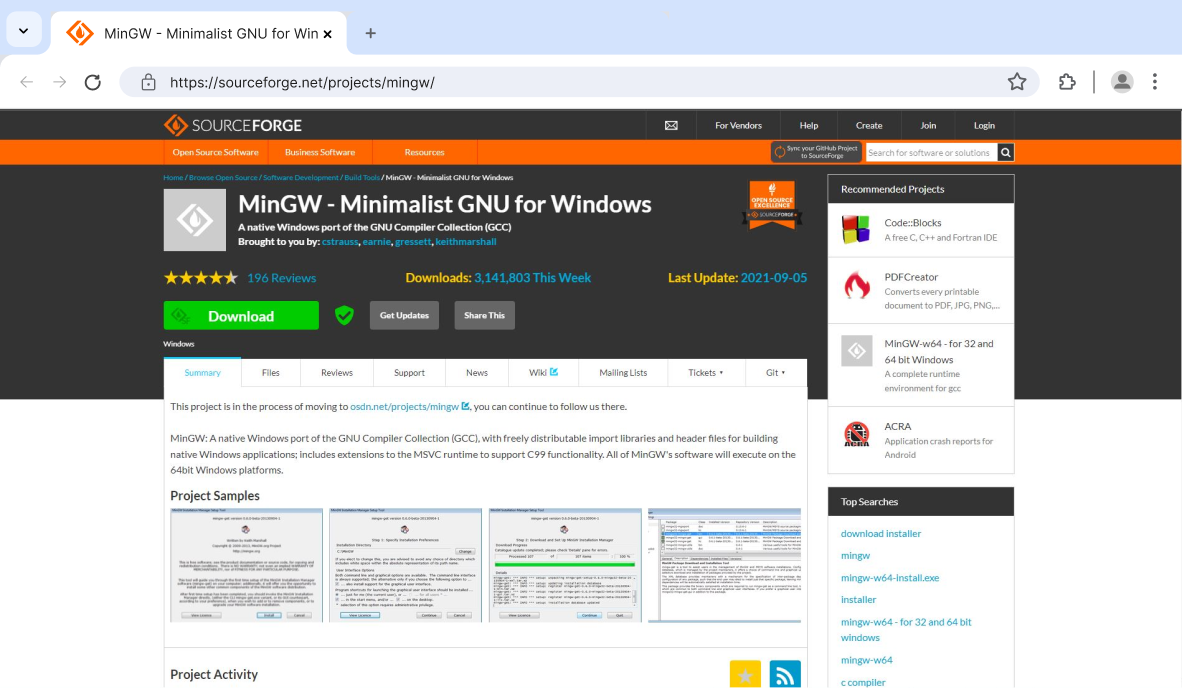
Task: Click the RSS feed icon
Action: (x=785, y=675)
